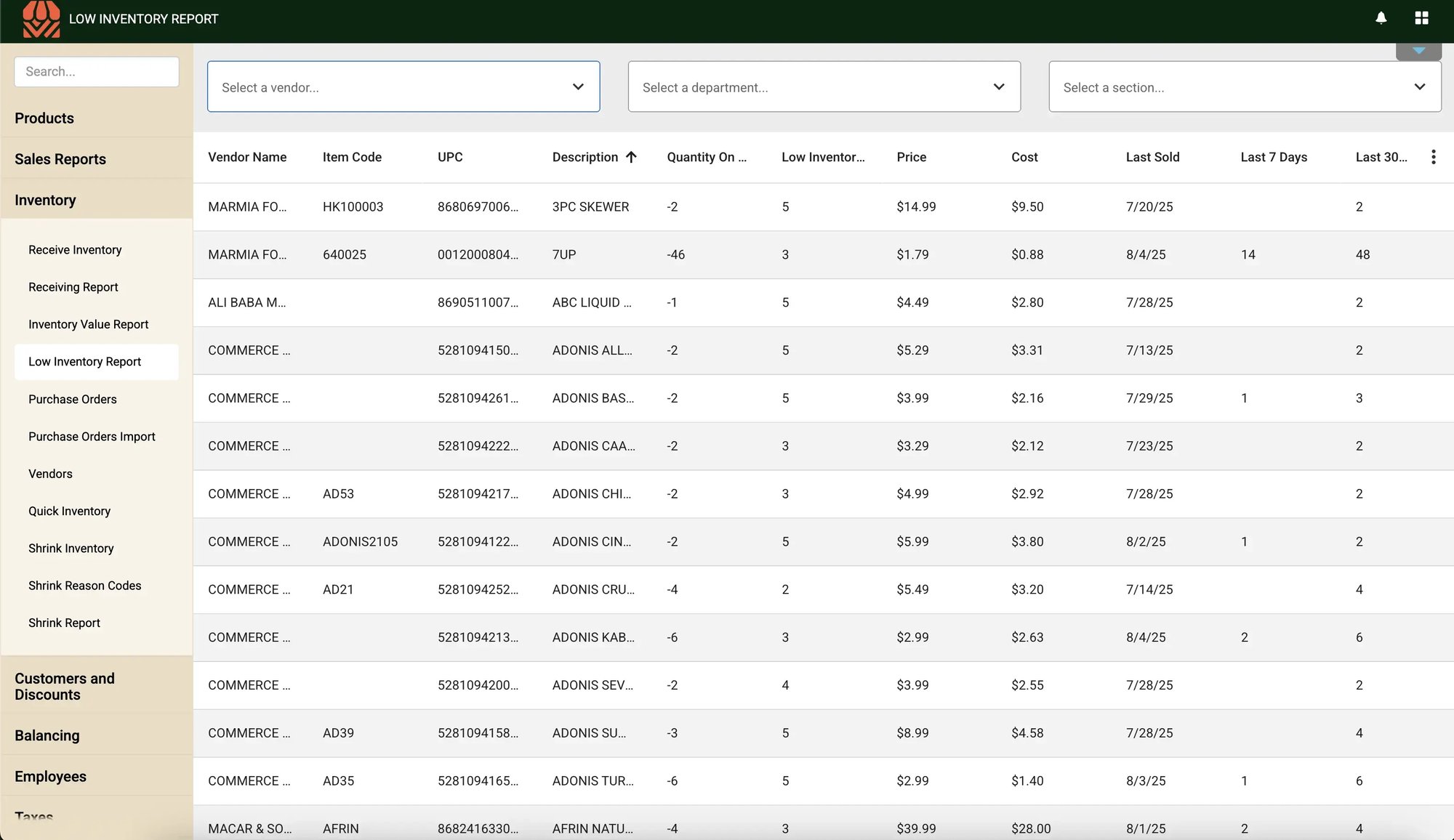Open the Purchase Orders page
This screenshot has width=1454, height=840.
pos(72,399)
